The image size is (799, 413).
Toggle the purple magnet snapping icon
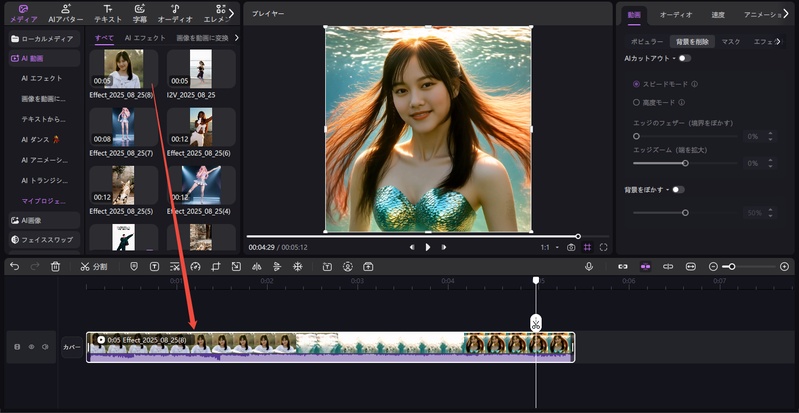[x=646, y=266]
